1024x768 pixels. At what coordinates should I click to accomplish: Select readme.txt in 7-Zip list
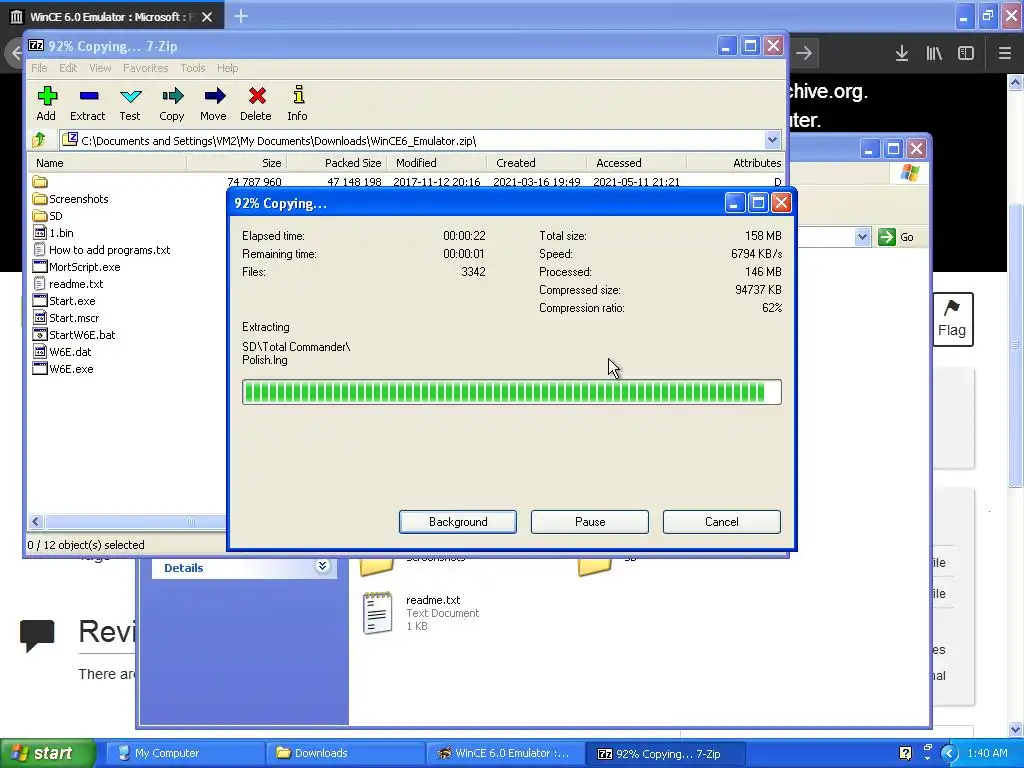tap(68, 283)
